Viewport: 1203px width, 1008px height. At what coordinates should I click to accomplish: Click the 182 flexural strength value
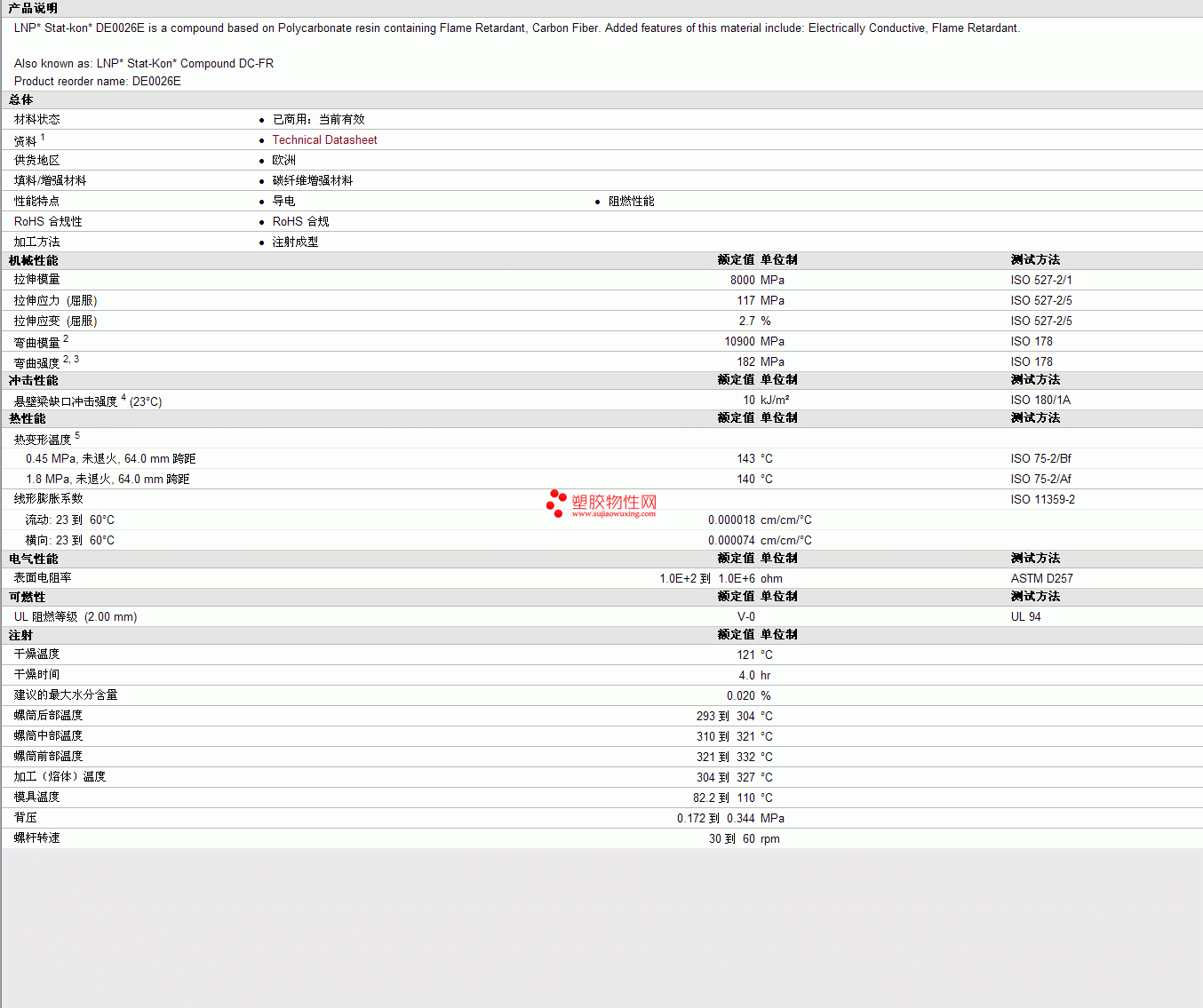tap(746, 361)
